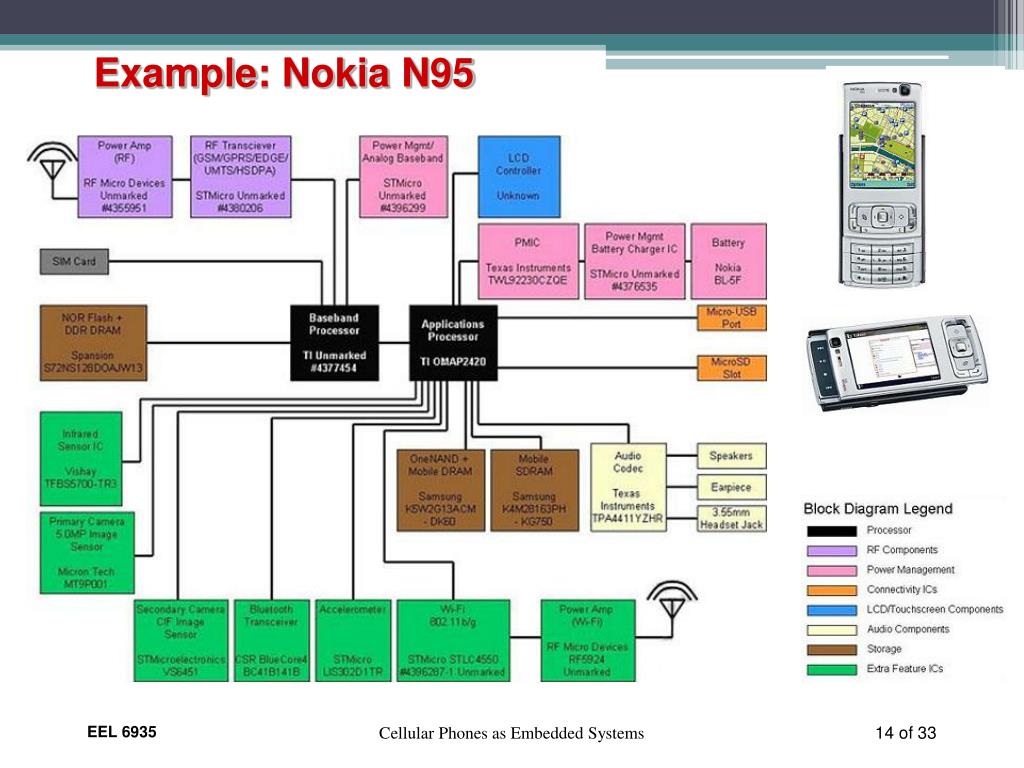The image size is (1024, 768).
Task: Select the upright Nokia N95 phone image
Action: [x=882, y=184]
